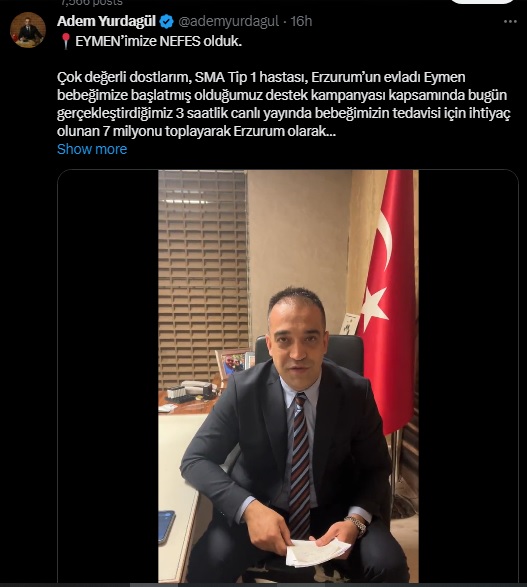
Task: Click the papers held in the man's hands
Action: (x=318, y=552)
